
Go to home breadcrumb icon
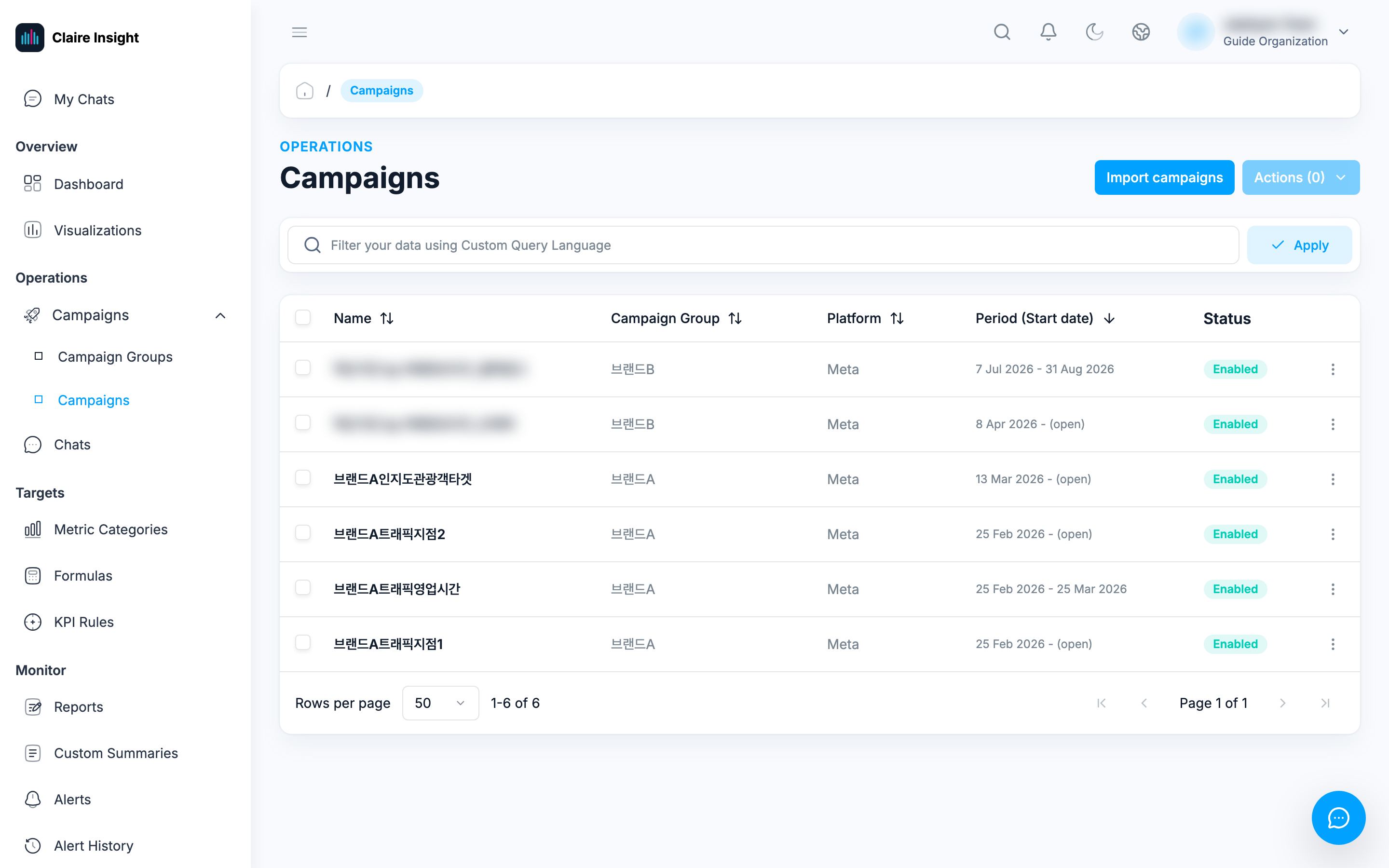[305, 91]
